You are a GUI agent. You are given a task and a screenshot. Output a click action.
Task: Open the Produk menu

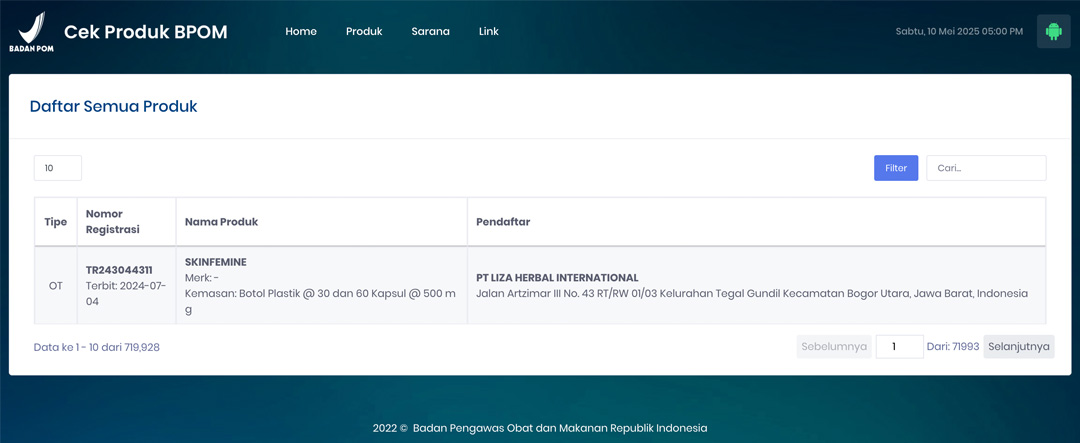[364, 32]
